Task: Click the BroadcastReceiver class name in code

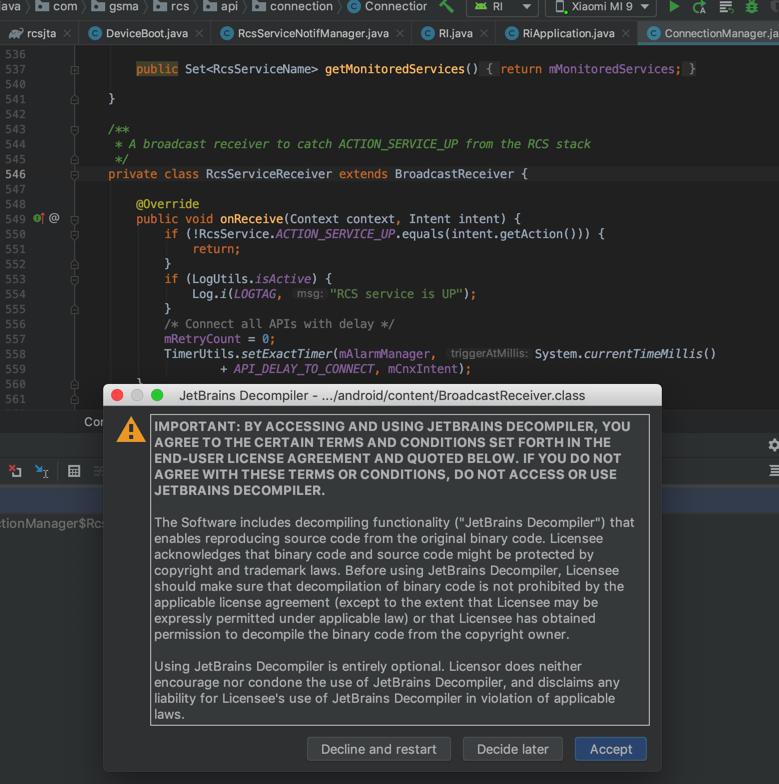Action: click(x=454, y=174)
